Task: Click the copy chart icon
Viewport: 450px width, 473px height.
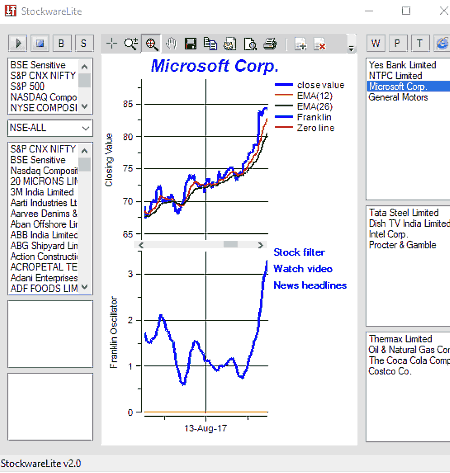Action: pyautogui.click(x=210, y=44)
